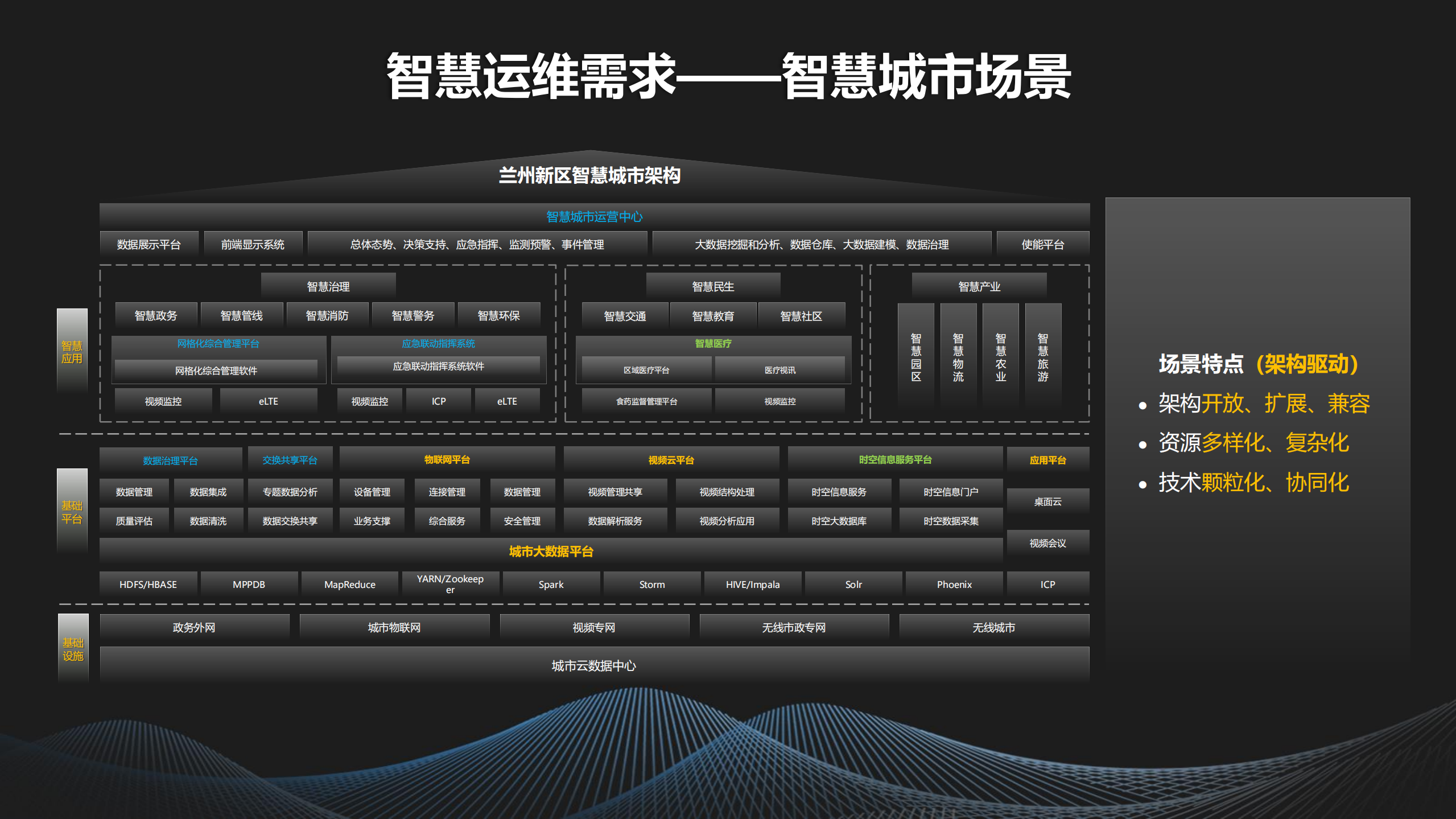
Task: Switch to the 基础平台 layer label
Action: 73,511
